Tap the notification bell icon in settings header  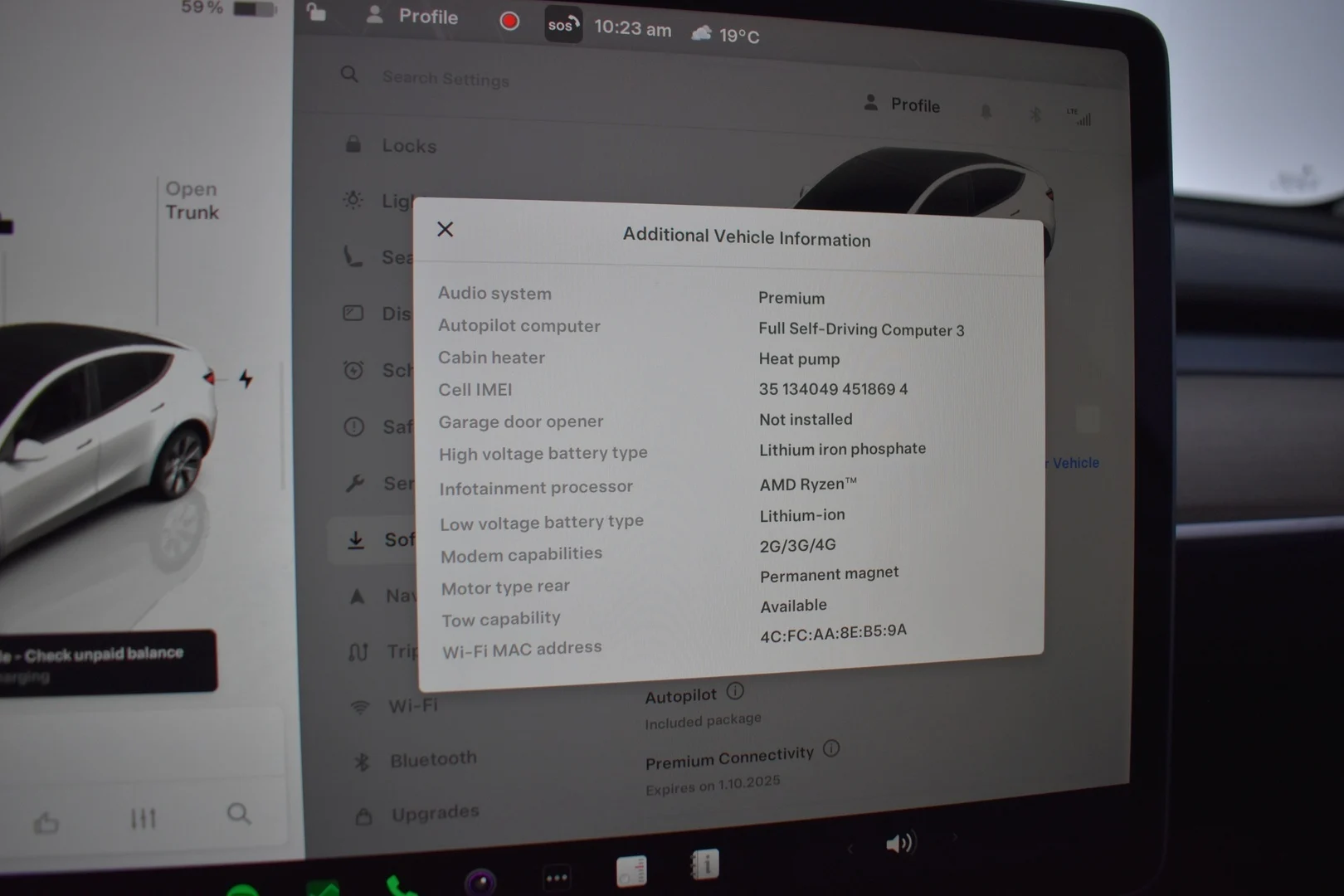point(986,111)
